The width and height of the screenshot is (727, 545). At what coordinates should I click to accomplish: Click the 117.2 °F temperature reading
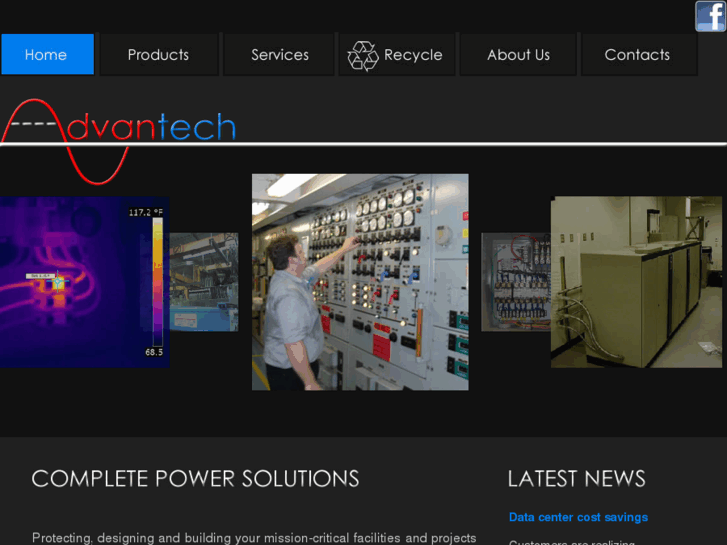(146, 212)
